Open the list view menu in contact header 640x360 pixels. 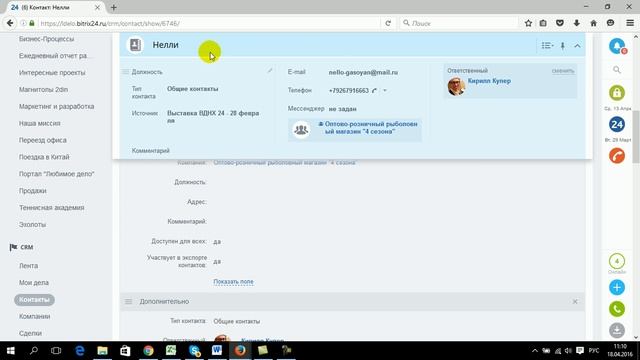(547, 46)
